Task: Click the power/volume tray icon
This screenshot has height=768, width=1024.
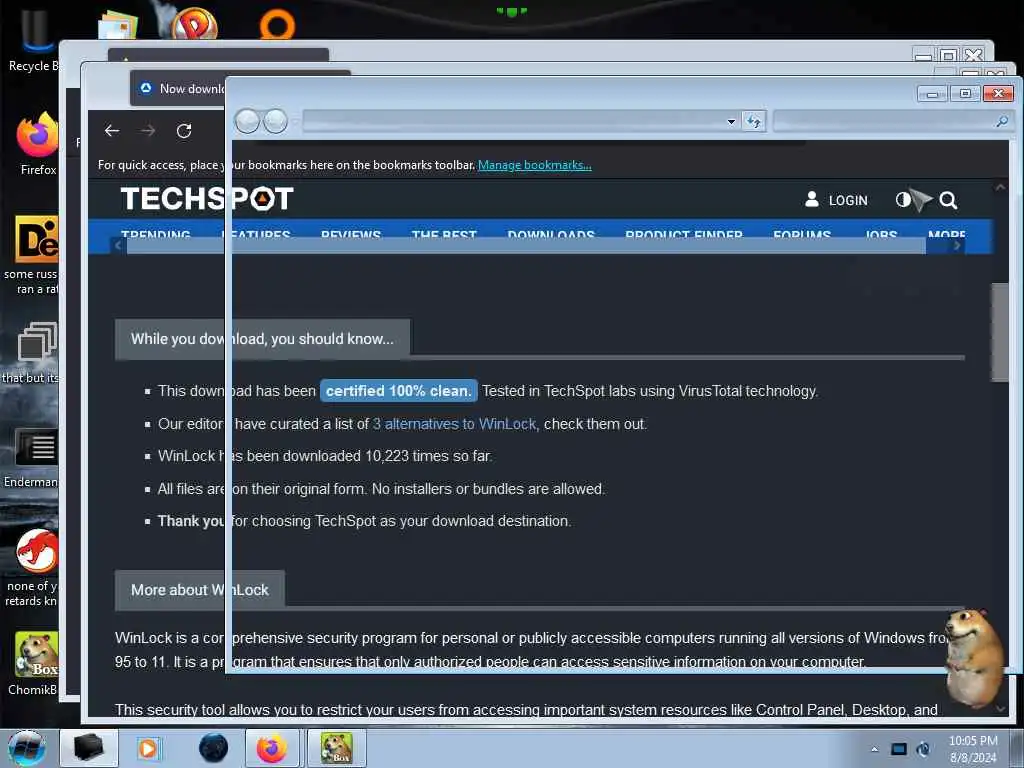Action: [x=923, y=749]
